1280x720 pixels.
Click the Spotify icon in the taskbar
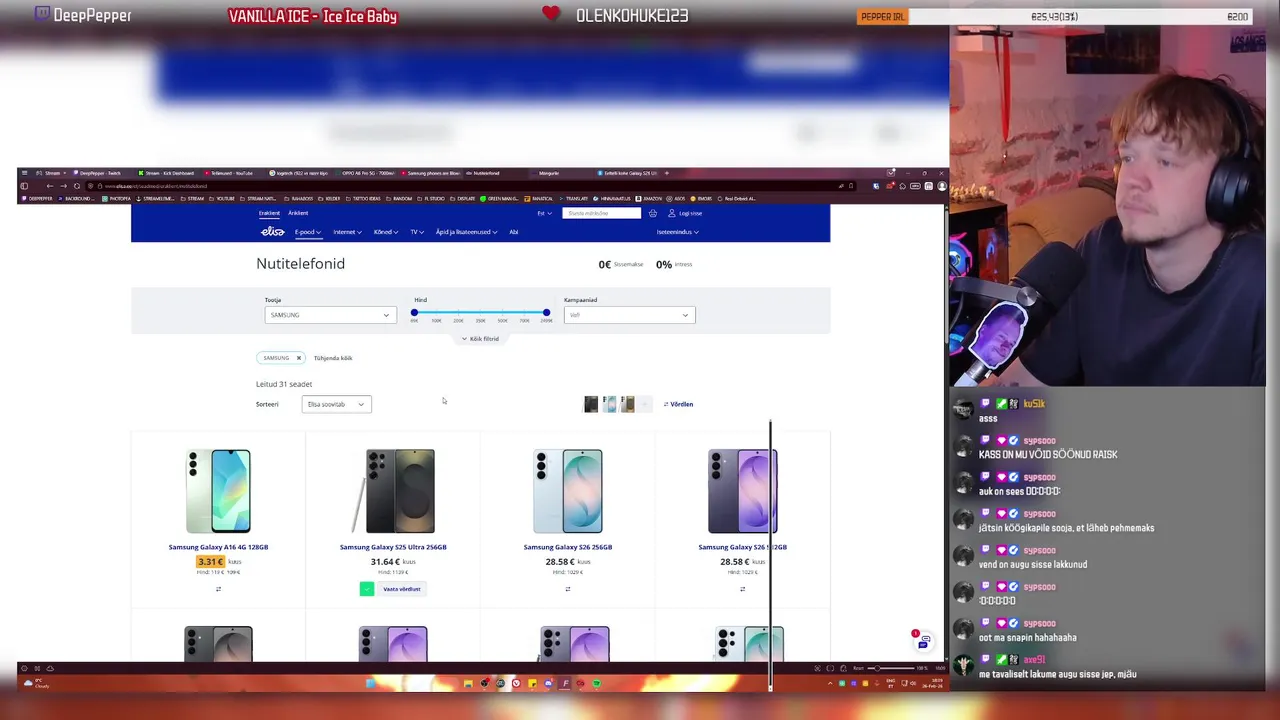click(596, 684)
